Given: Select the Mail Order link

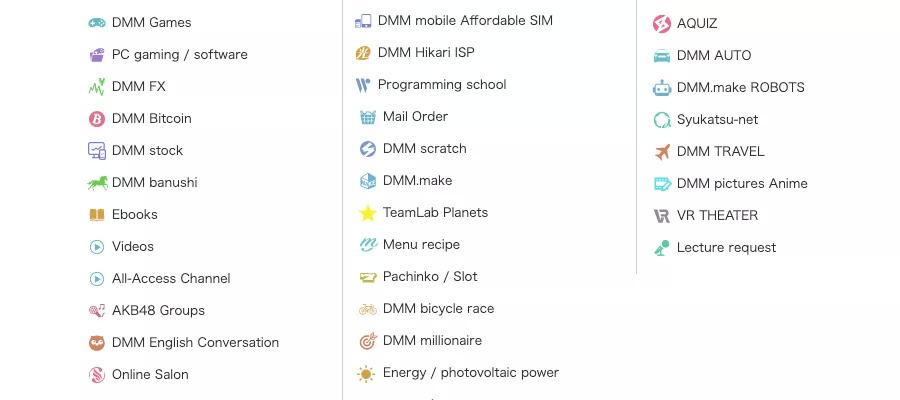Looking at the screenshot, I should point(415,116).
